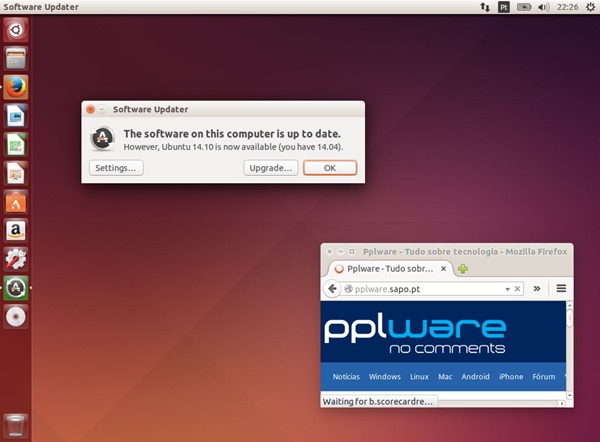Open the Files manager from the launcher
The image size is (600, 442).
click(x=16, y=59)
